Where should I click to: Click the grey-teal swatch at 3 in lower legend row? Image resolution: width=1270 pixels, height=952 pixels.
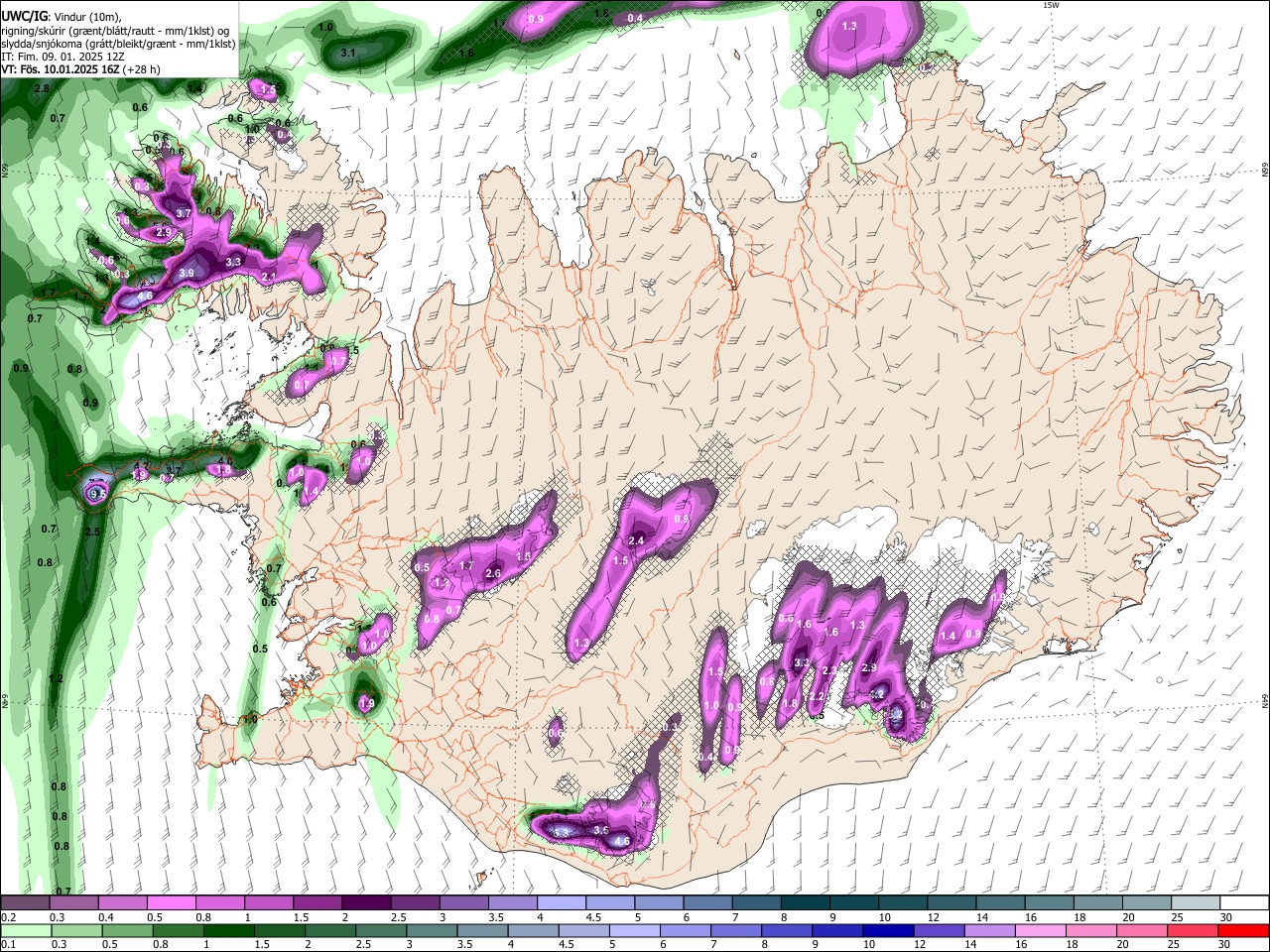[x=432, y=931]
